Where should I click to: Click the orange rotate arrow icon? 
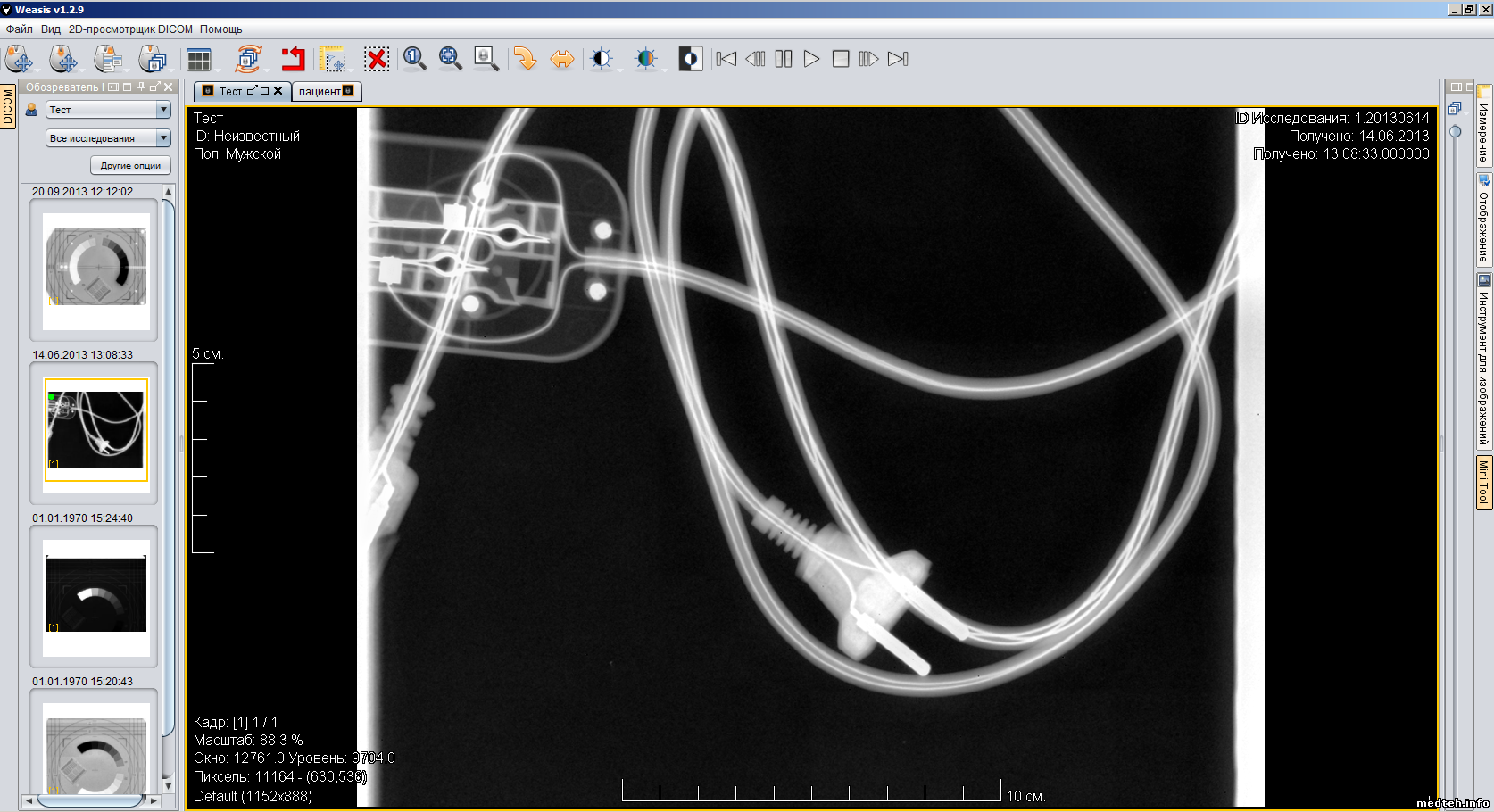[x=525, y=59]
